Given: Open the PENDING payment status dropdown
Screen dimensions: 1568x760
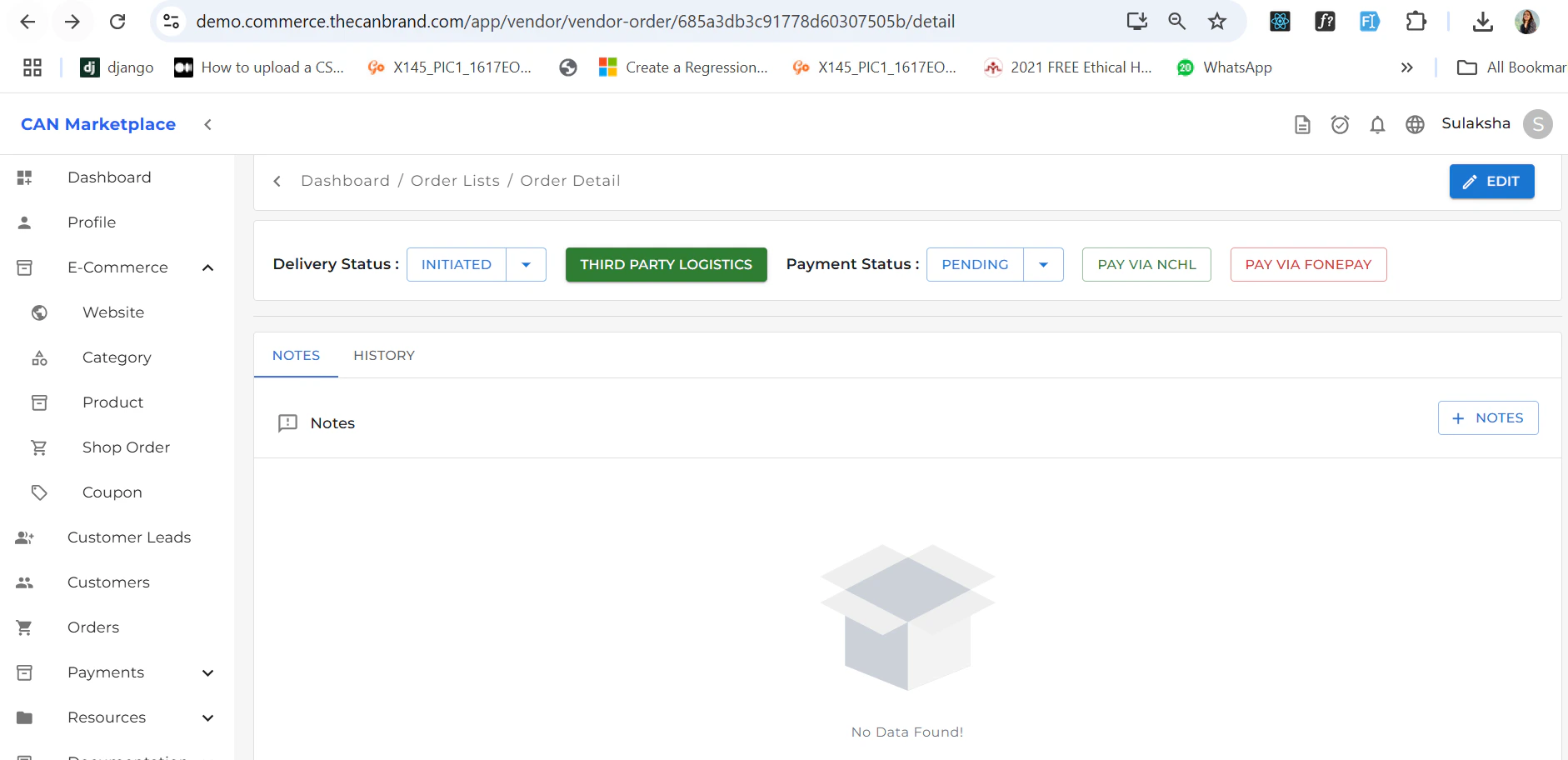Looking at the screenshot, I should 1043,264.
